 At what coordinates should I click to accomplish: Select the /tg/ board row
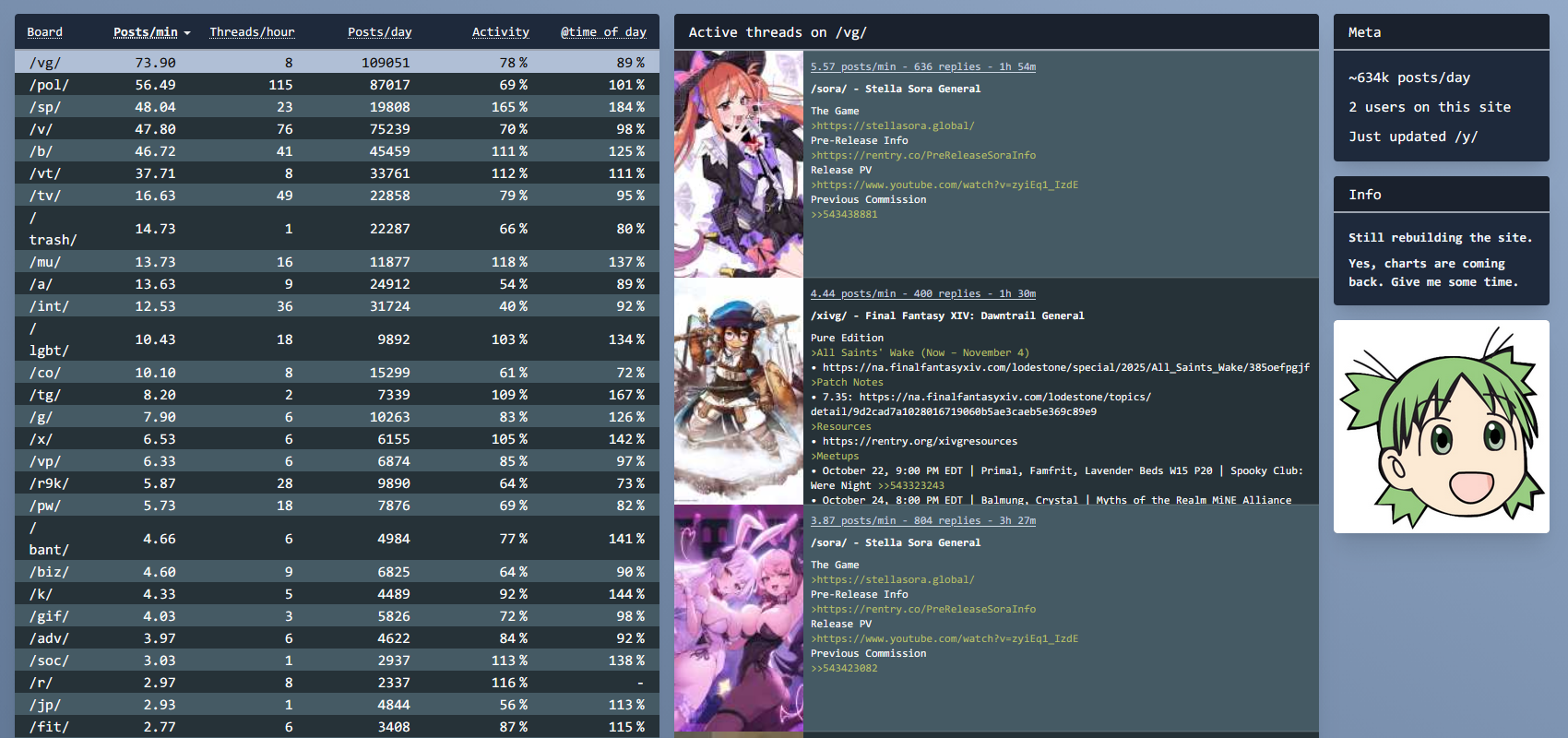pos(337,395)
